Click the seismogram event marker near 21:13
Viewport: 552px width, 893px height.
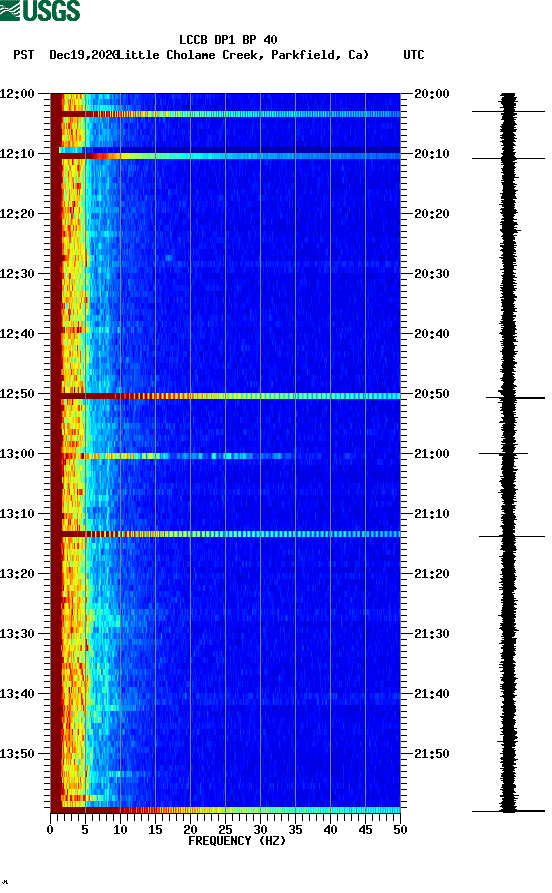512,536
